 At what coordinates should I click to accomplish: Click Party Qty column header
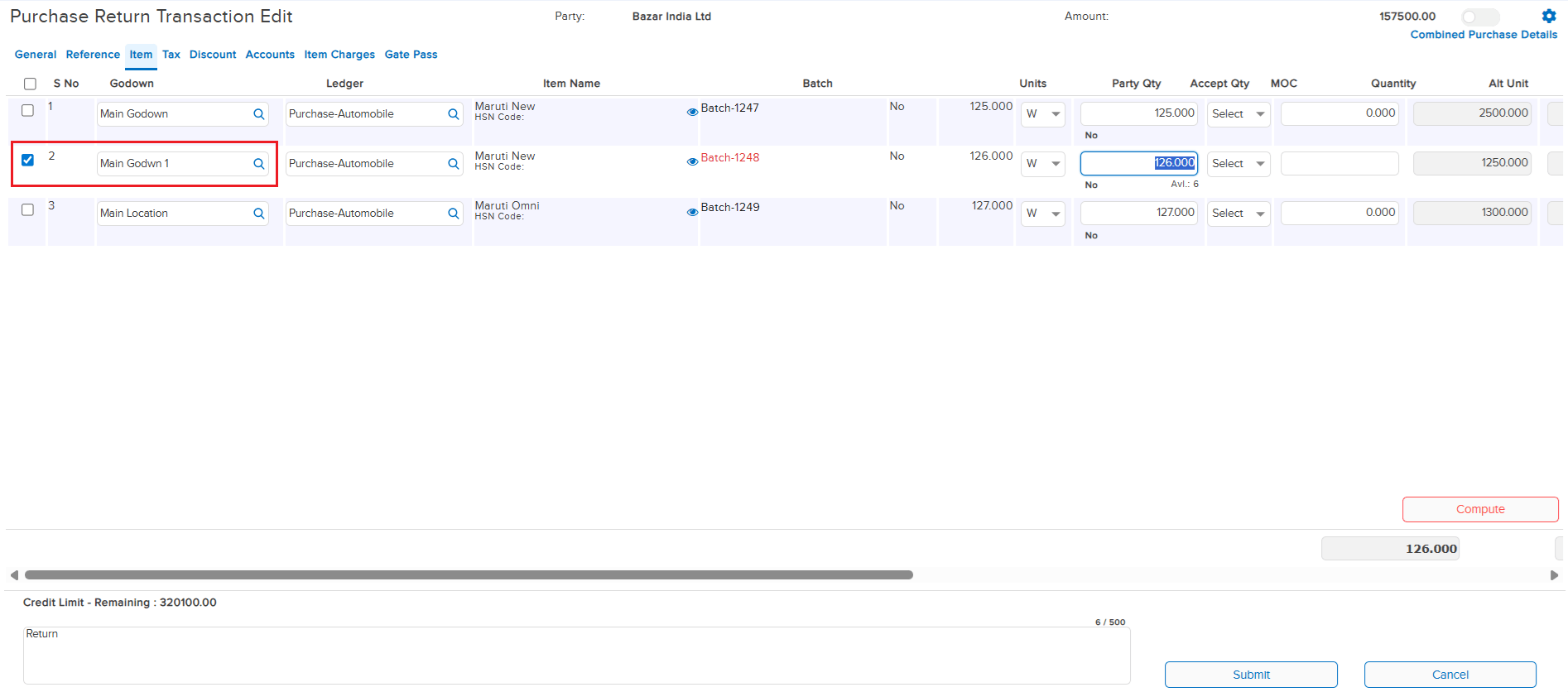pos(1136,84)
